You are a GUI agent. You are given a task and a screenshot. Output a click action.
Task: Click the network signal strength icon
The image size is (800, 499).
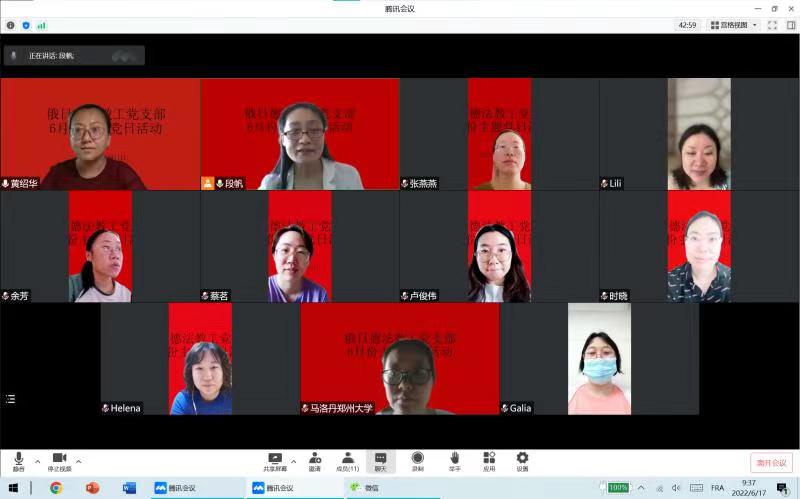[x=41, y=25]
